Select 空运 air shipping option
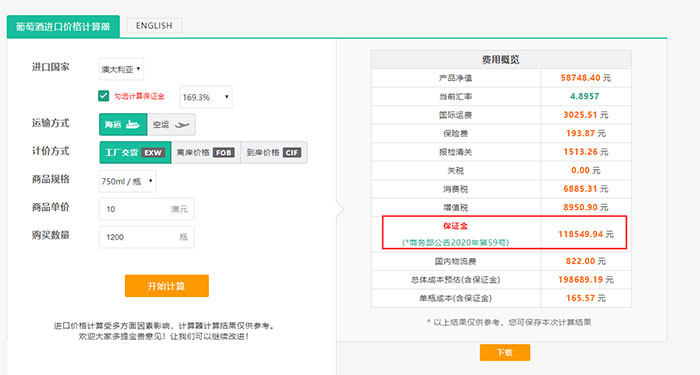Screen dimensions: 700x375 171,125
